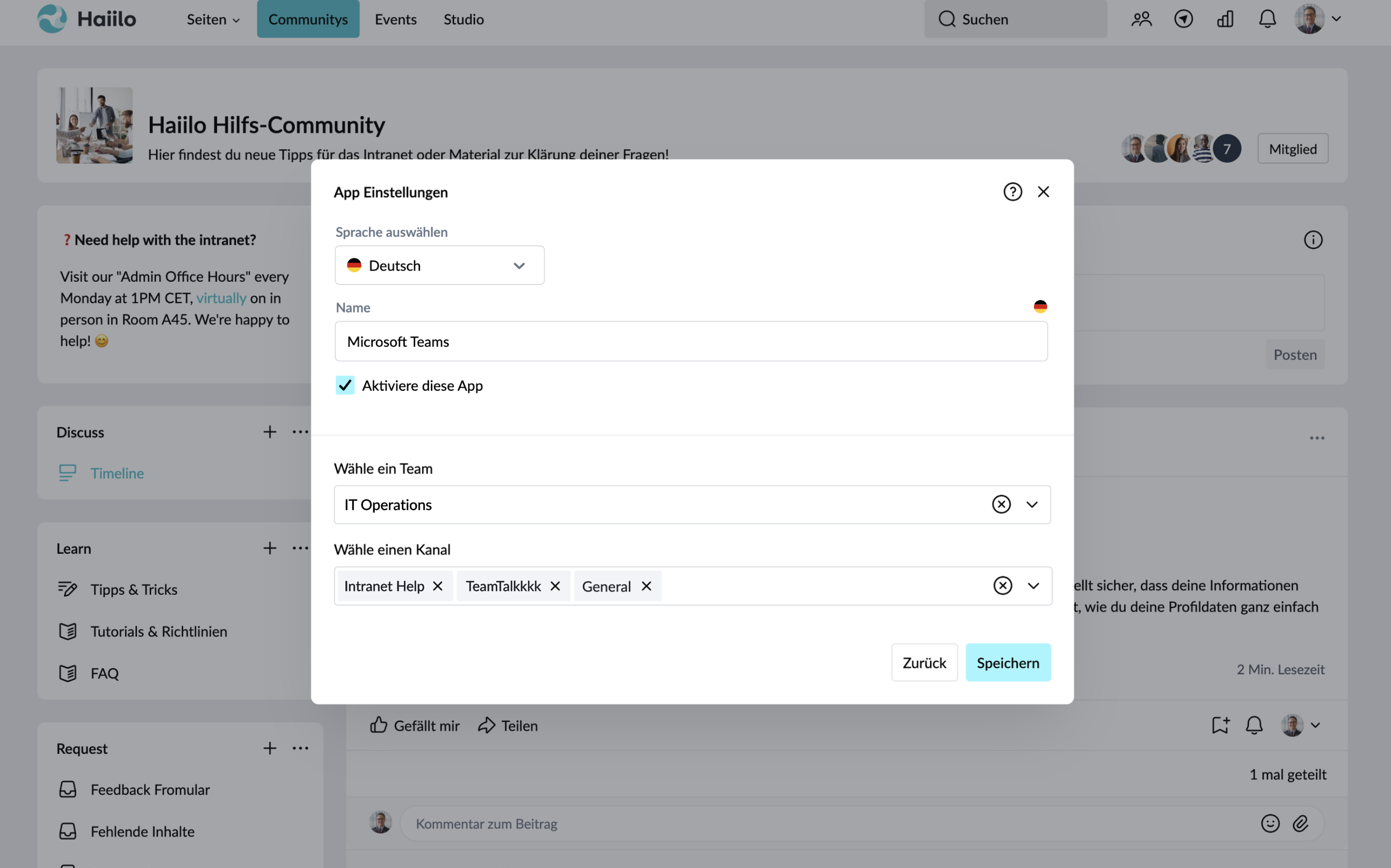Click the Name field containing Microsoft Teams
Viewport: 1391px width, 868px height.
(x=691, y=341)
